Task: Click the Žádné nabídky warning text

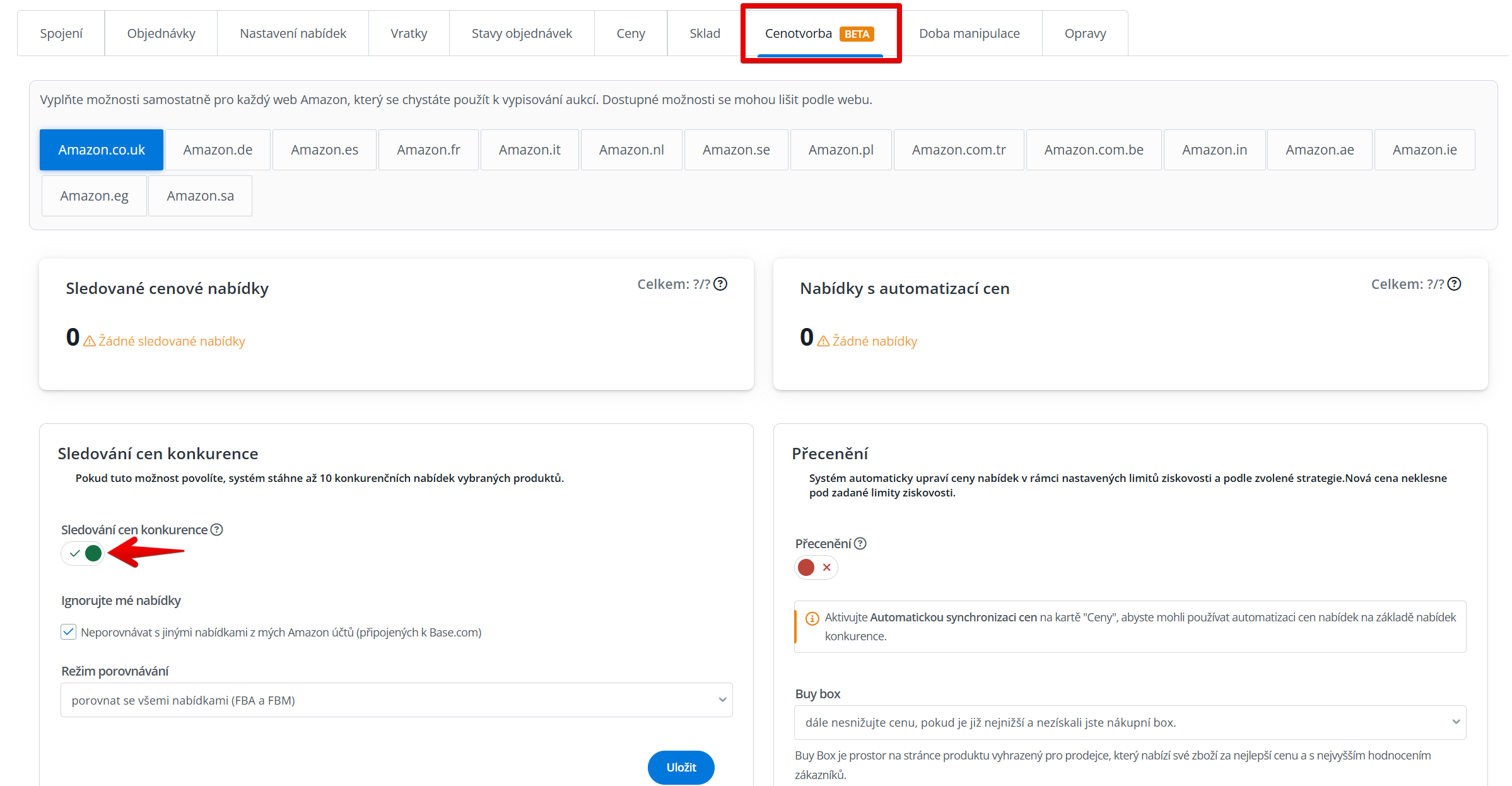Action: click(x=874, y=341)
